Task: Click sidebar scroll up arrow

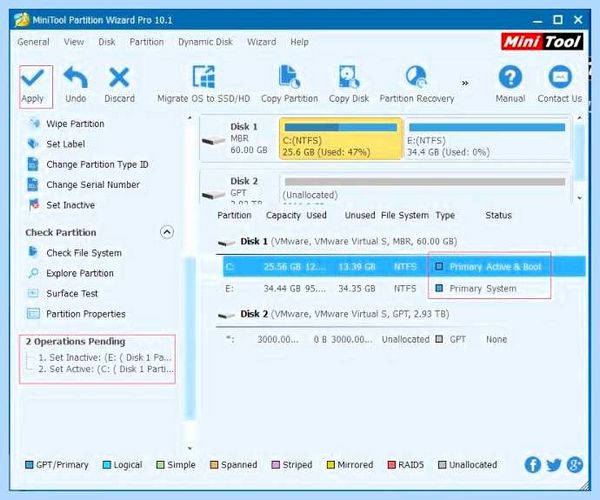Action: 190,118
